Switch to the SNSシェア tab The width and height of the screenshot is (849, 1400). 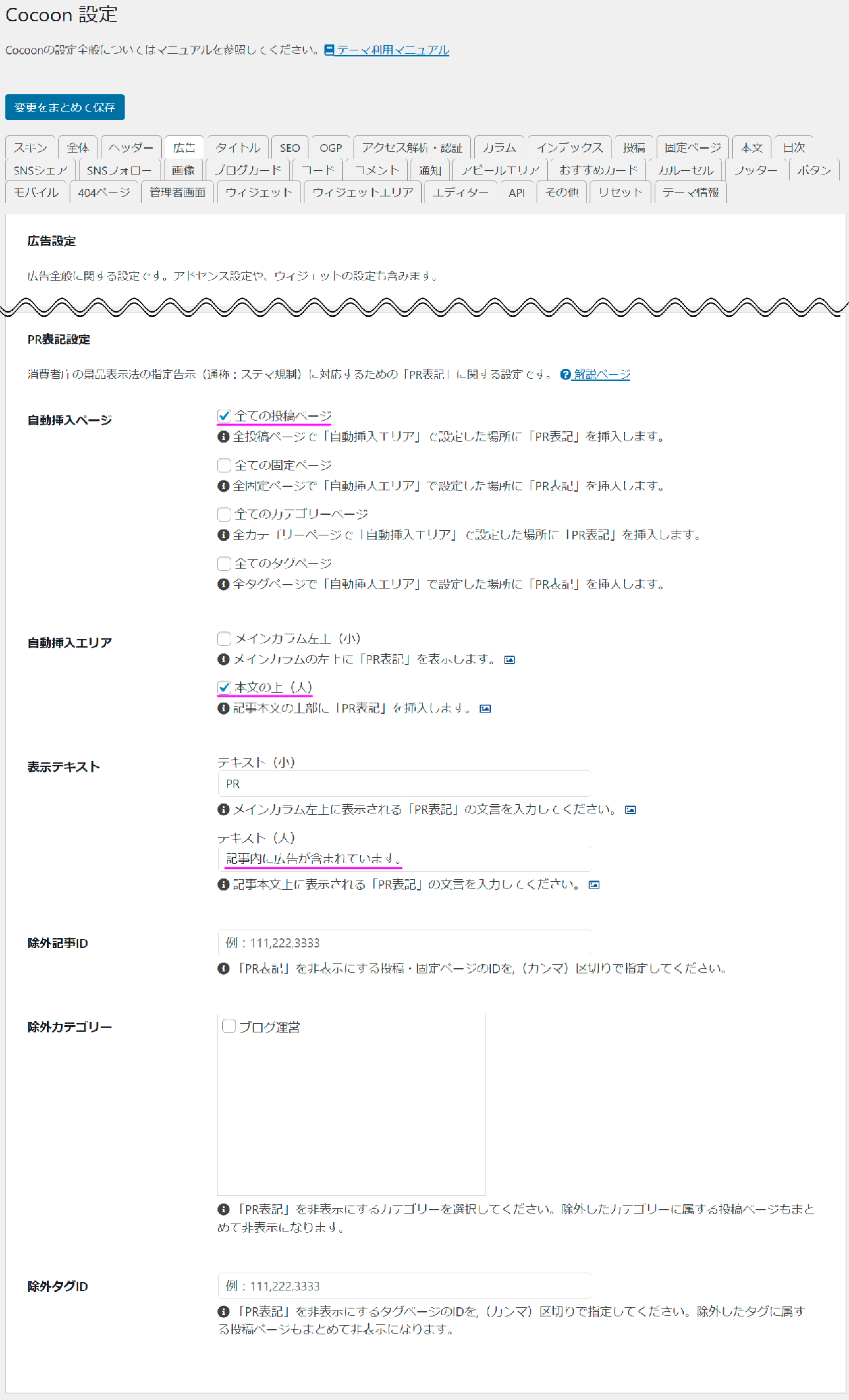(x=40, y=170)
